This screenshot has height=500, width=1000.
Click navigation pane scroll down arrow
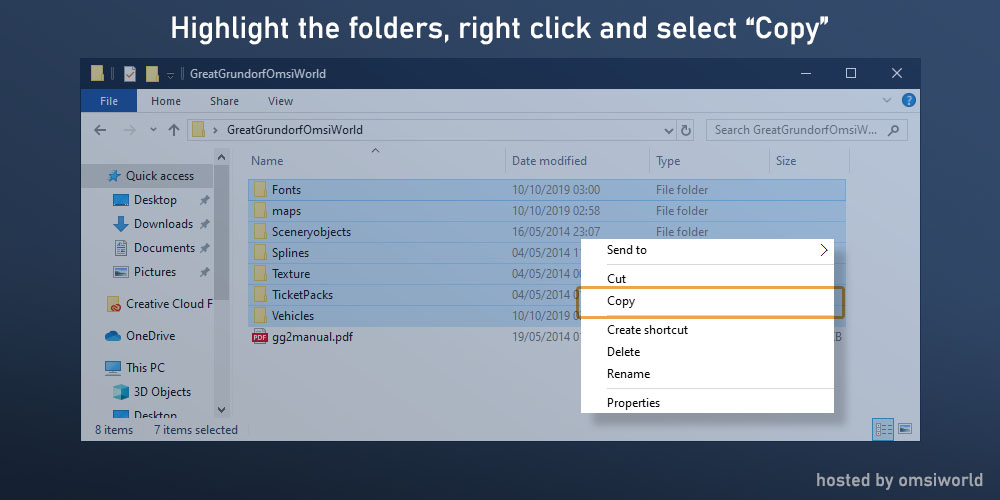[221, 410]
